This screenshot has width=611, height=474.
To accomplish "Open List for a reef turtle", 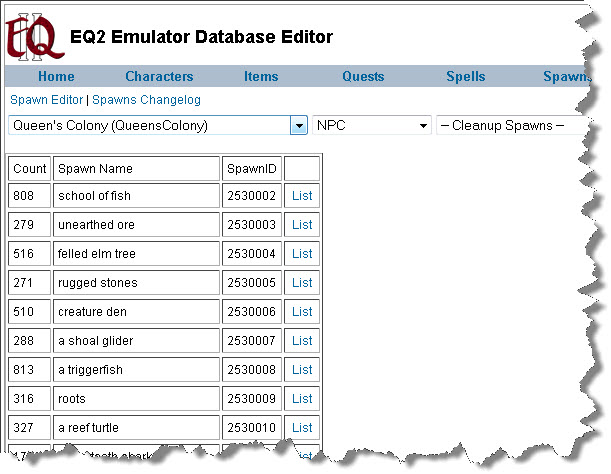I will pyautogui.click(x=302, y=428).
